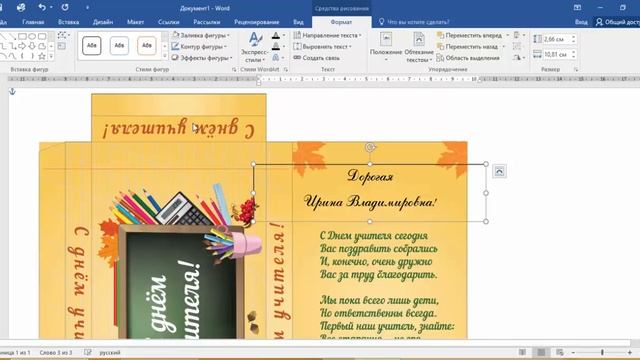Click the zoom in plus button
Viewport: 640px width, 360px height.
tap(630, 352)
